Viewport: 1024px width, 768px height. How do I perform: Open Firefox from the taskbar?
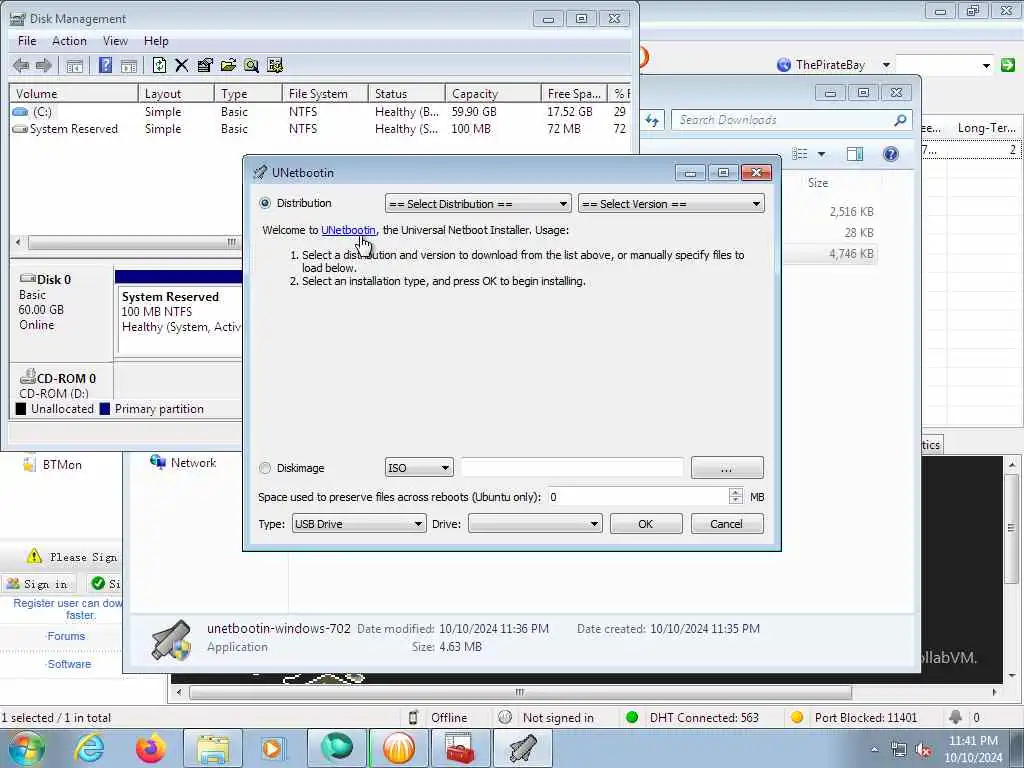click(x=150, y=748)
